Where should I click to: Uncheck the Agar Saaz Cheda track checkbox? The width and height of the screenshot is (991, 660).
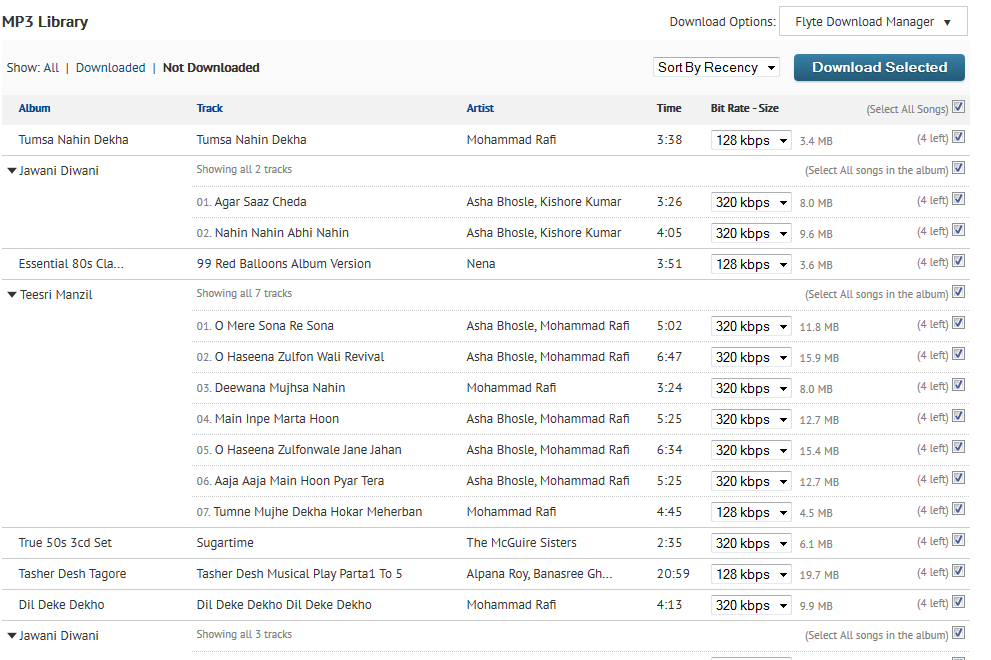[x=958, y=200]
